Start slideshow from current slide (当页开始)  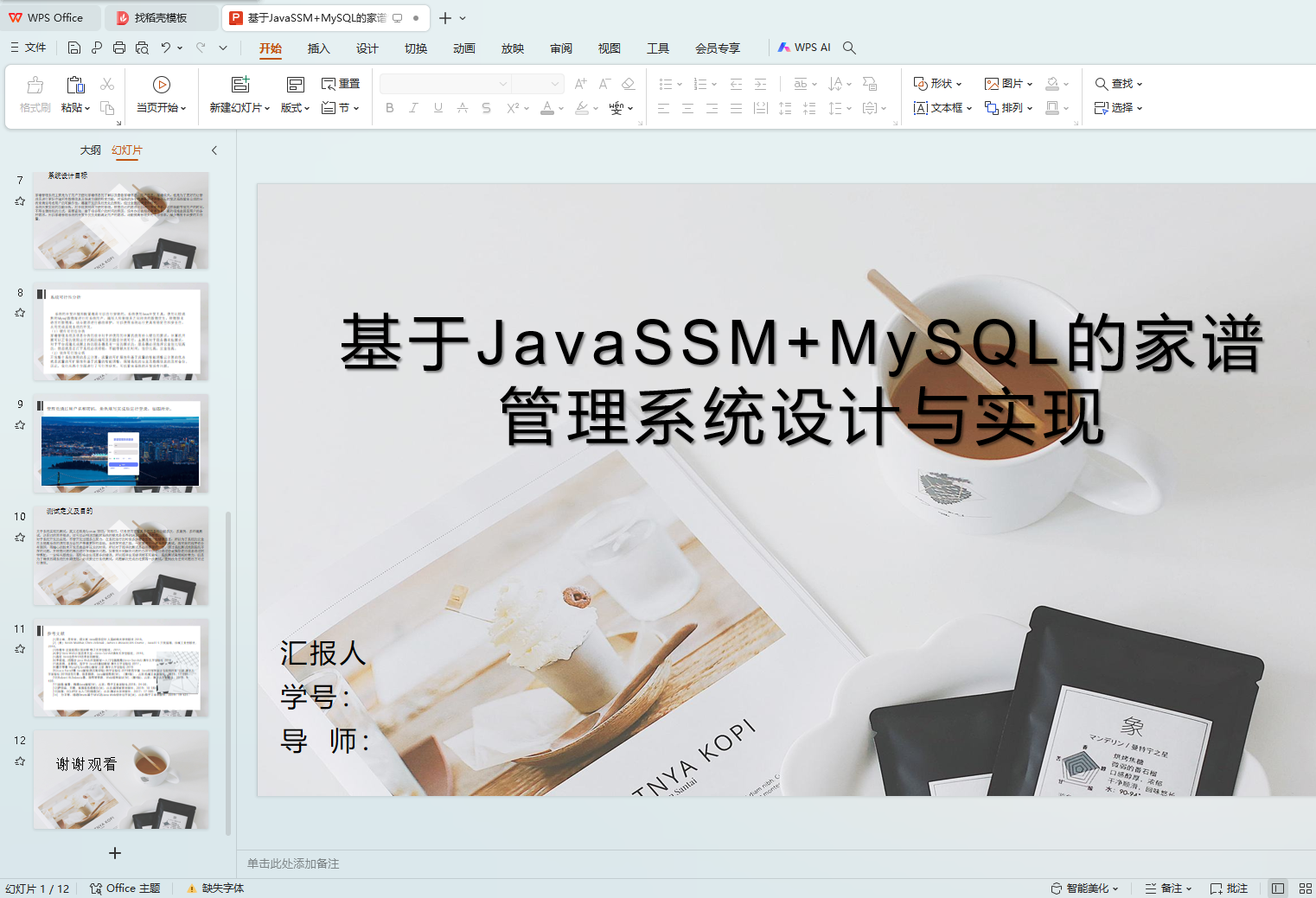161,95
